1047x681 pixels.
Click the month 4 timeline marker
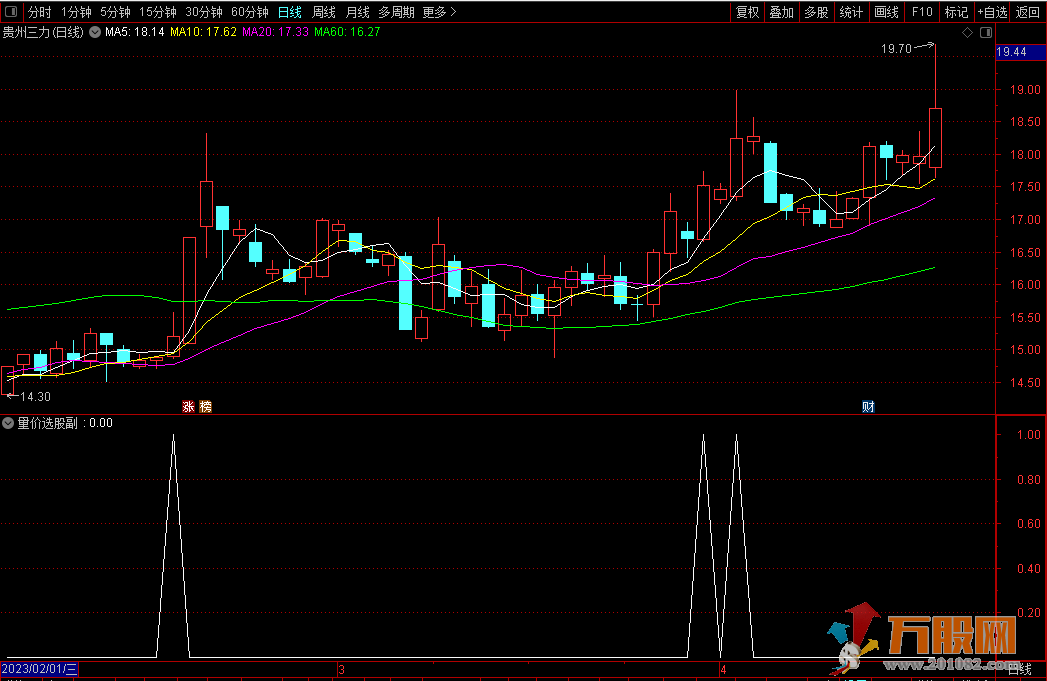point(723,669)
